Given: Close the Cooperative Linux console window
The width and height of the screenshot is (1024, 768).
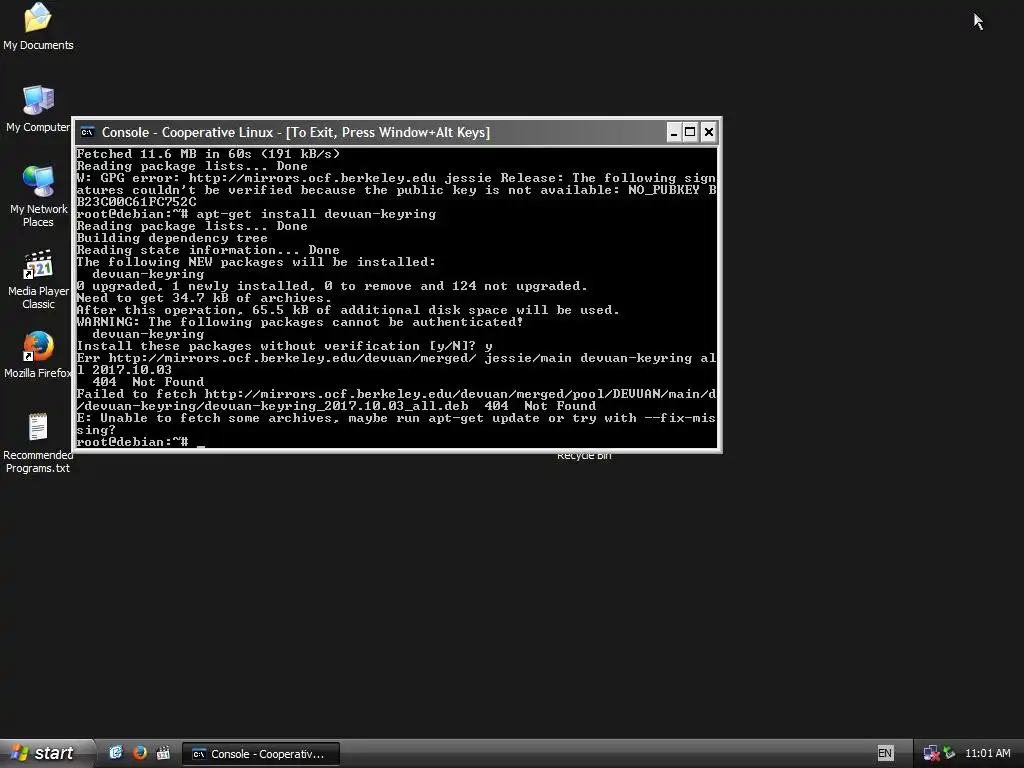Looking at the screenshot, I should point(709,133).
